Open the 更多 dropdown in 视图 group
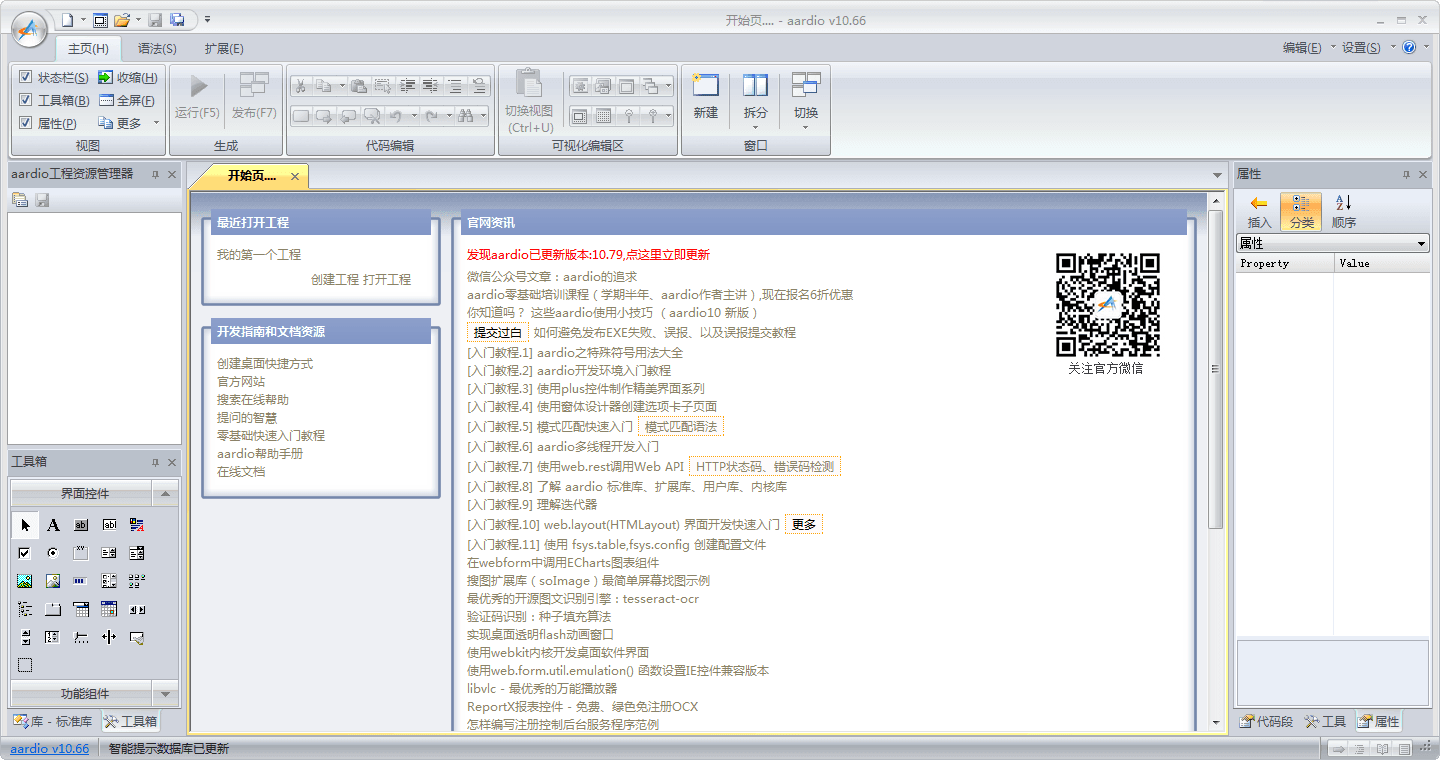Viewport: 1440px width, 760px height. pyautogui.click(x=128, y=123)
